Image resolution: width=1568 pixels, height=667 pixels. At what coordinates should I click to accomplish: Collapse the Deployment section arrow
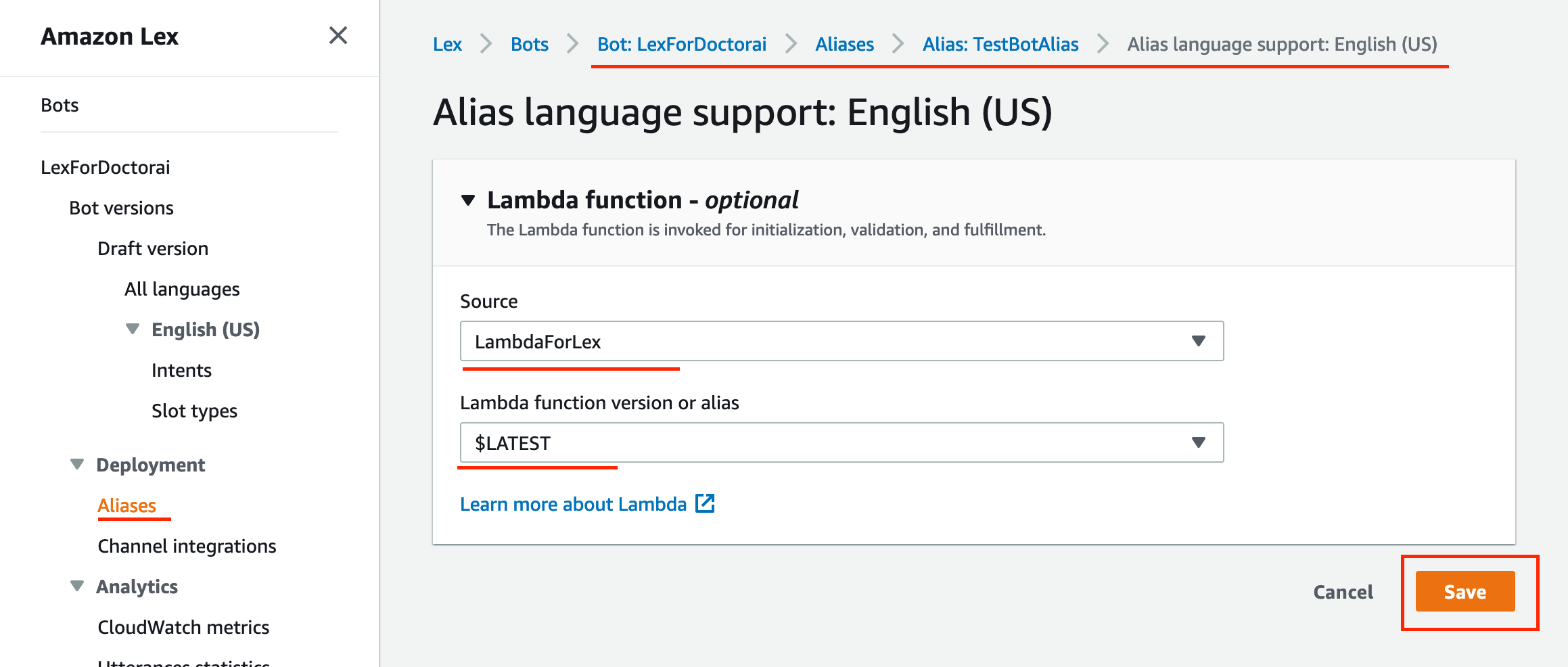tap(77, 465)
